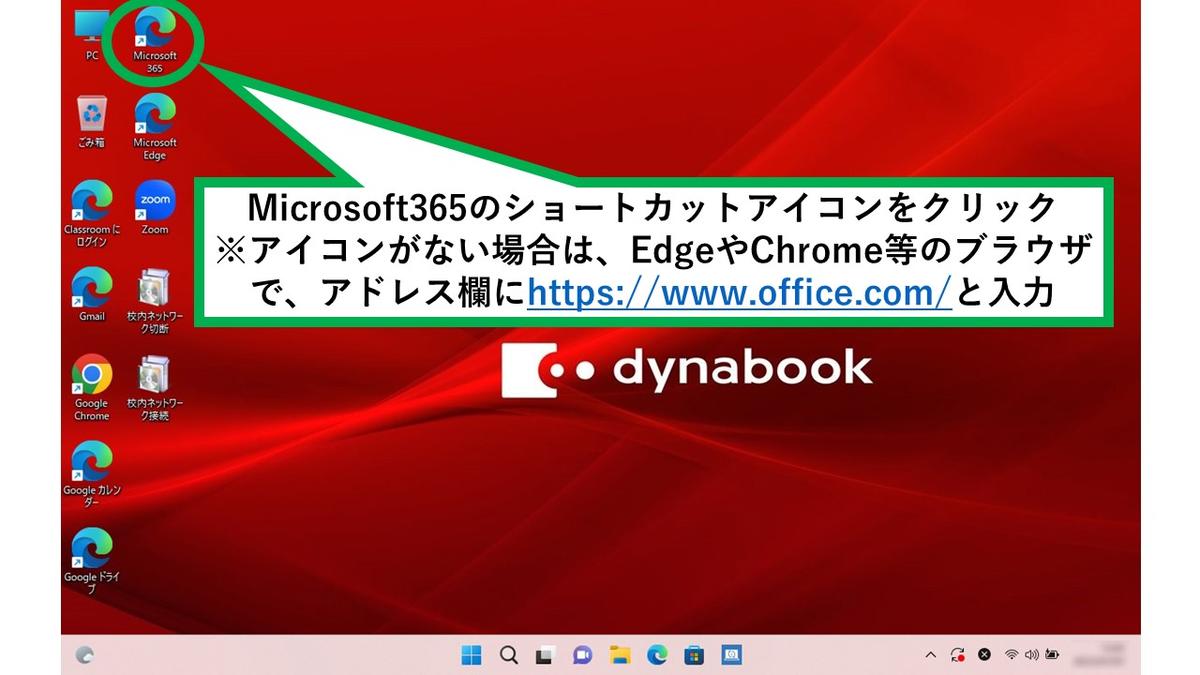
Task: Open the Windows Start menu
Action: pyautogui.click(x=471, y=655)
